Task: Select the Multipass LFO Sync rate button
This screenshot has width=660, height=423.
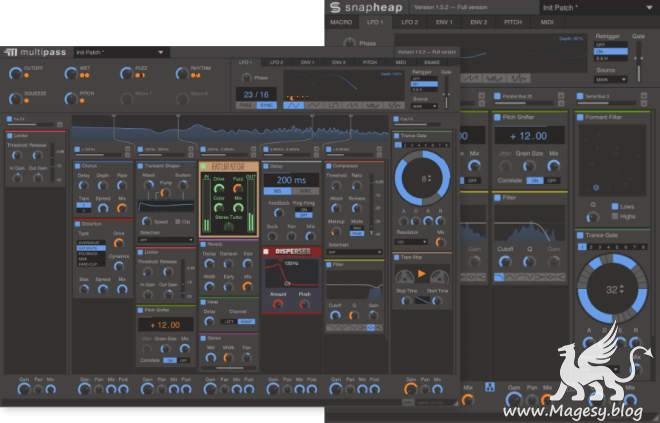Action: pyautogui.click(x=266, y=106)
